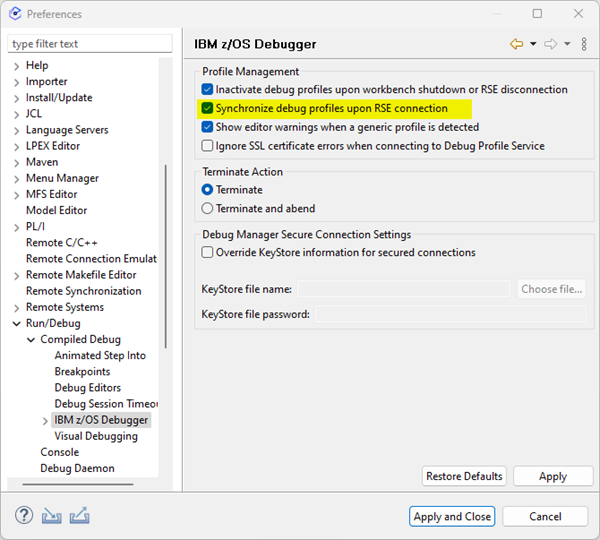The height and width of the screenshot is (540, 600).
Task: Click Apply and Close button
Action: click(452, 516)
